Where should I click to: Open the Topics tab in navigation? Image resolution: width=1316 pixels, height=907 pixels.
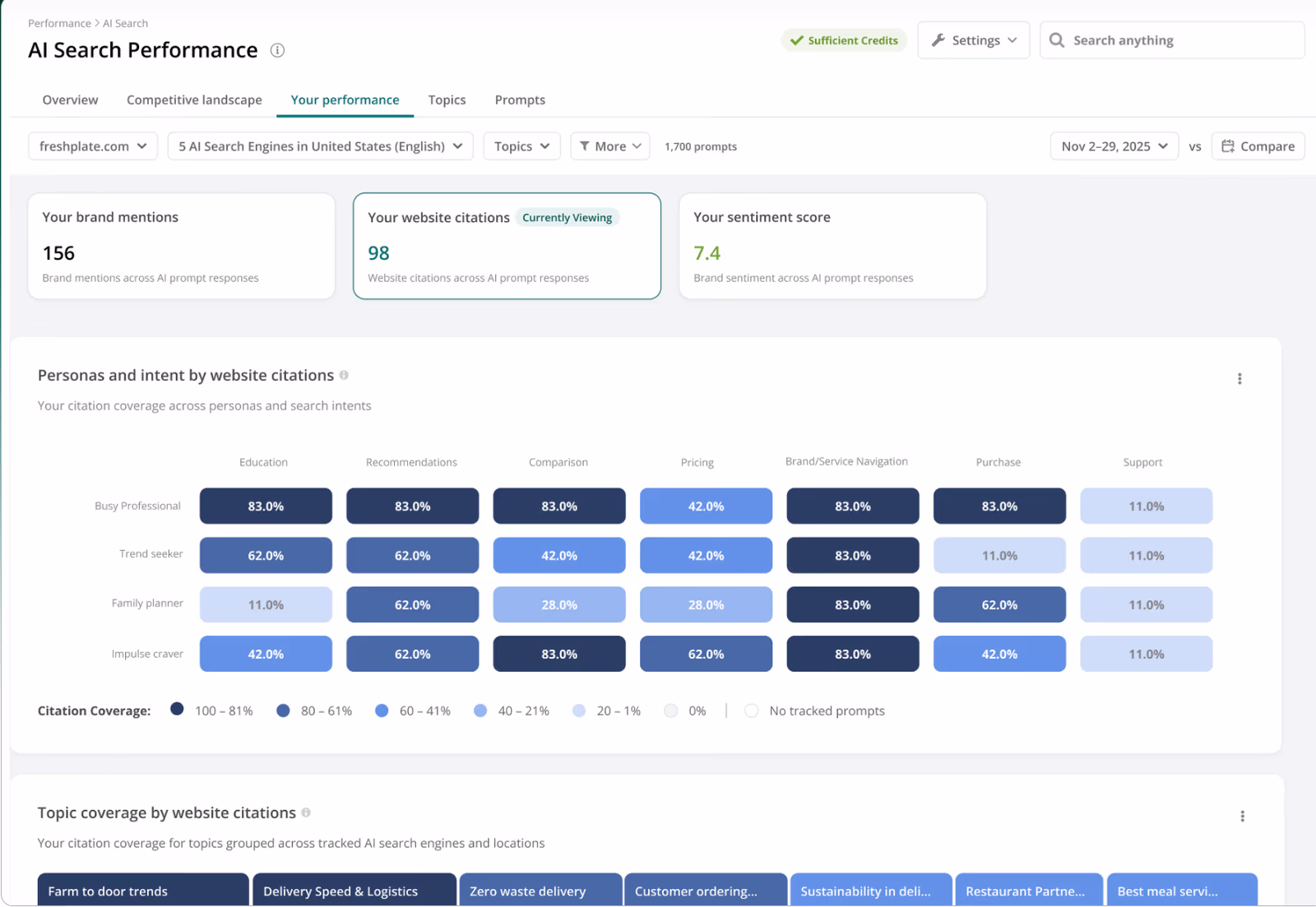coord(447,99)
